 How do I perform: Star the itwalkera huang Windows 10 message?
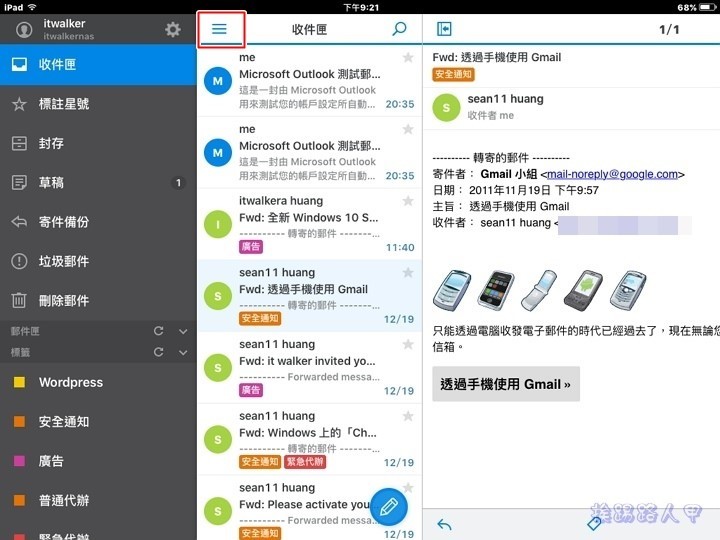tap(408, 201)
